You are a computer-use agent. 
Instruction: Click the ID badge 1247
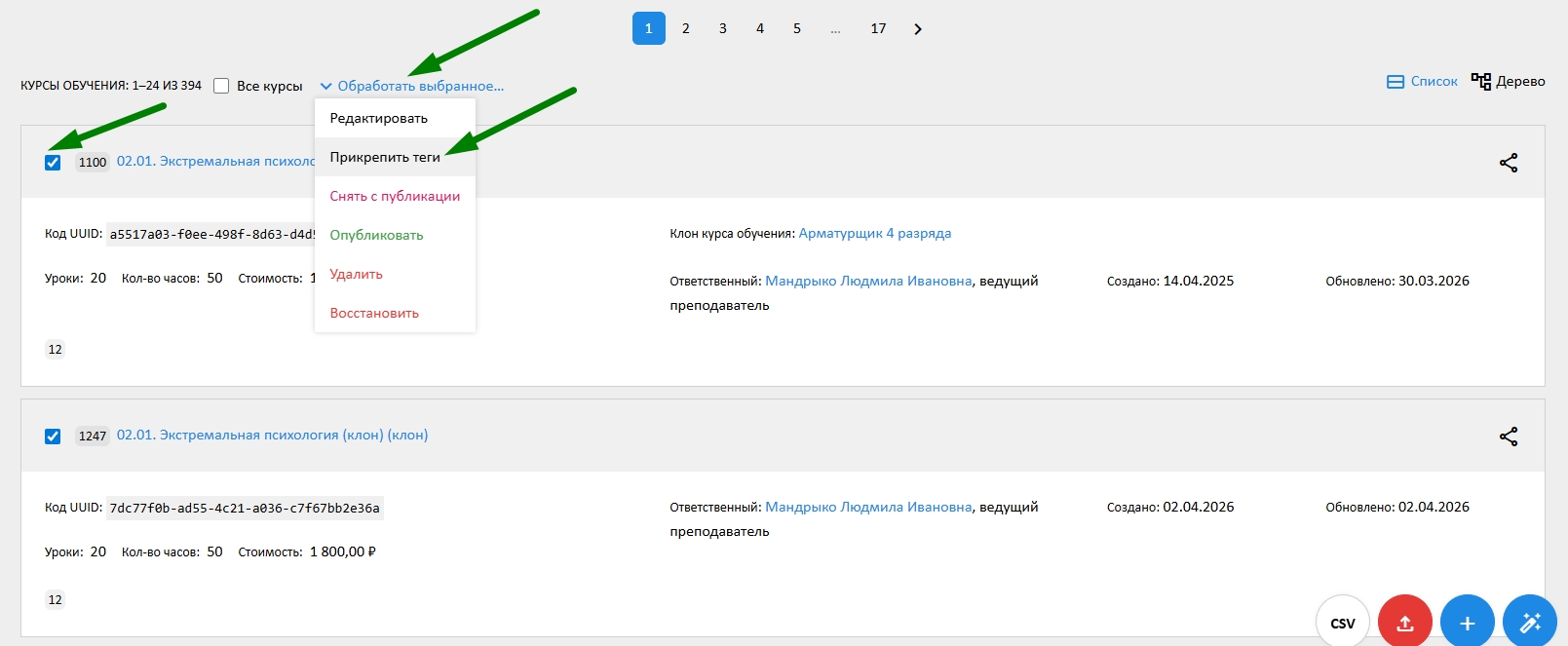93,436
